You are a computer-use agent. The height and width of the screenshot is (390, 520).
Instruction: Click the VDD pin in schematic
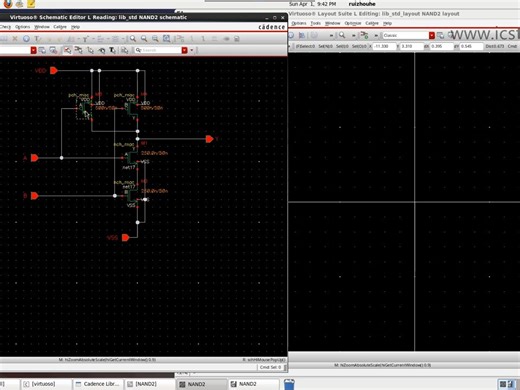tap(54, 70)
